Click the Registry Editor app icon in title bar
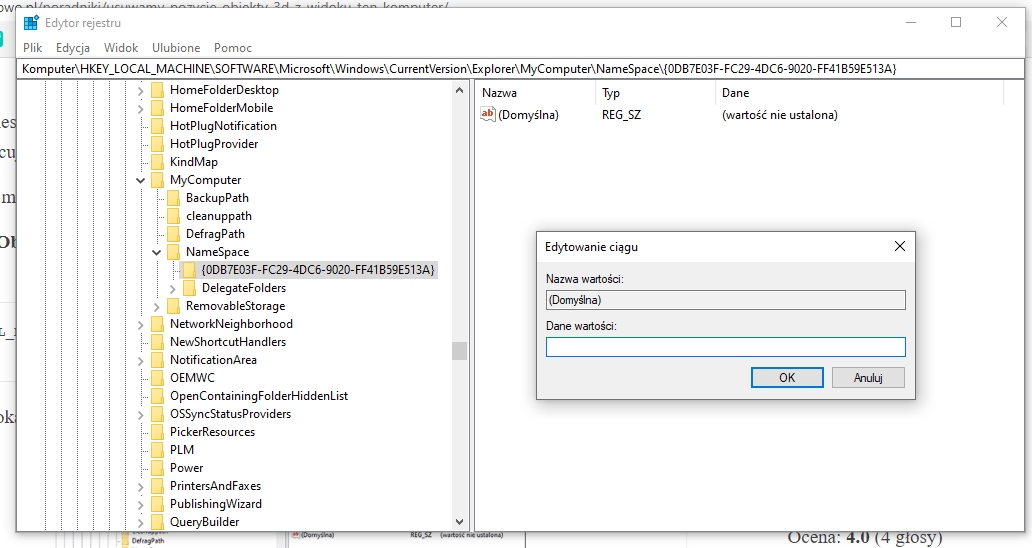The image size is (1032, 548). [31, 23]
